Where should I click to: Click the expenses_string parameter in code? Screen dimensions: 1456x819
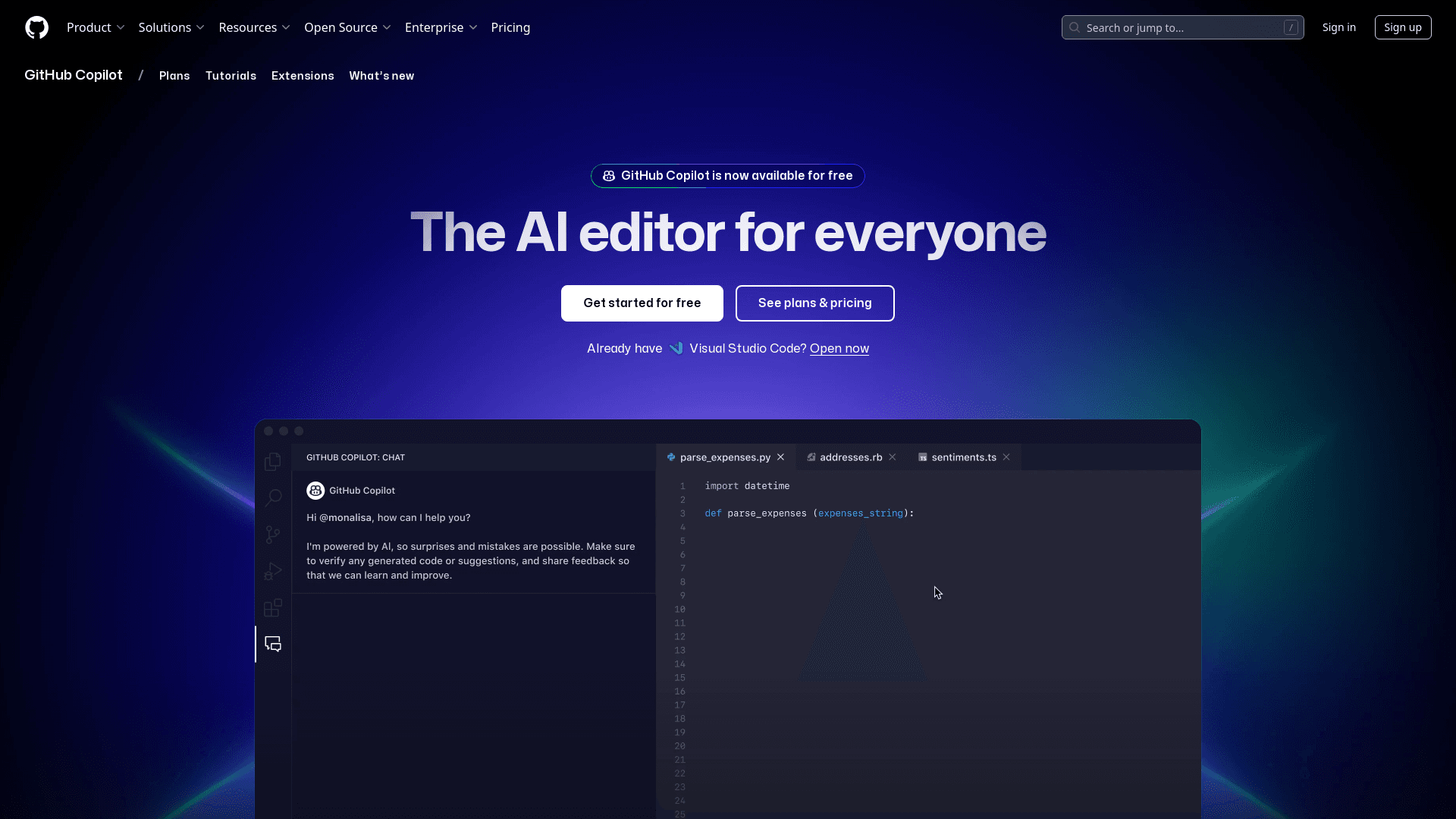(x=861, y=513)
